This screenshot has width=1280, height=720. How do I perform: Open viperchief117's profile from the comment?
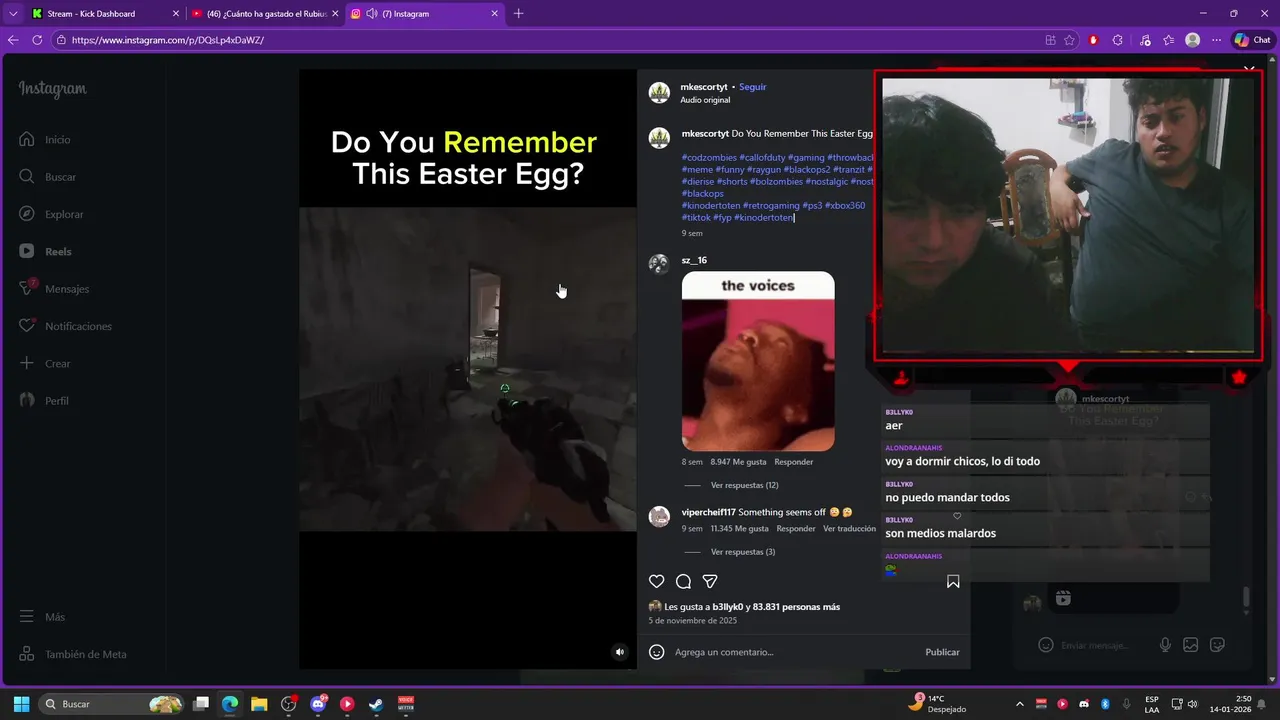(708, 513)
